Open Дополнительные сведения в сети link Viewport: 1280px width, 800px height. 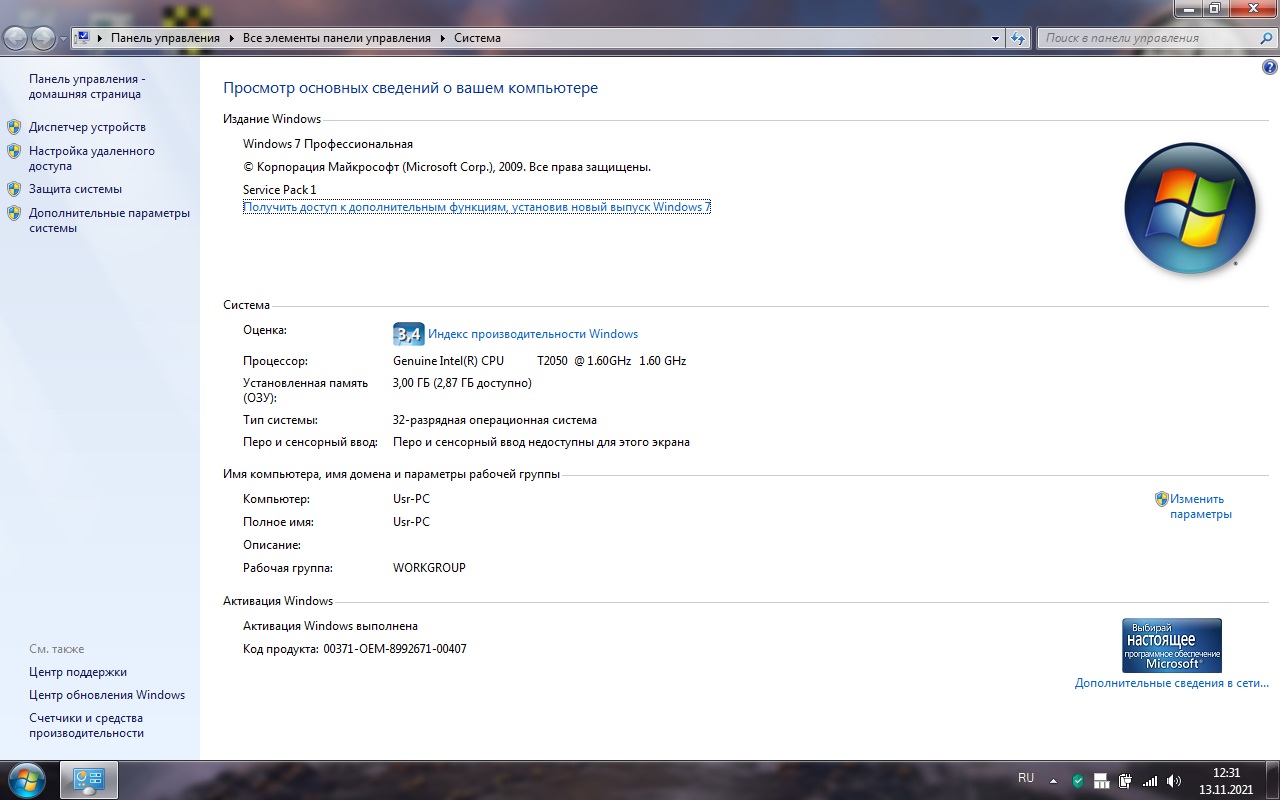tap(1171, 683)
